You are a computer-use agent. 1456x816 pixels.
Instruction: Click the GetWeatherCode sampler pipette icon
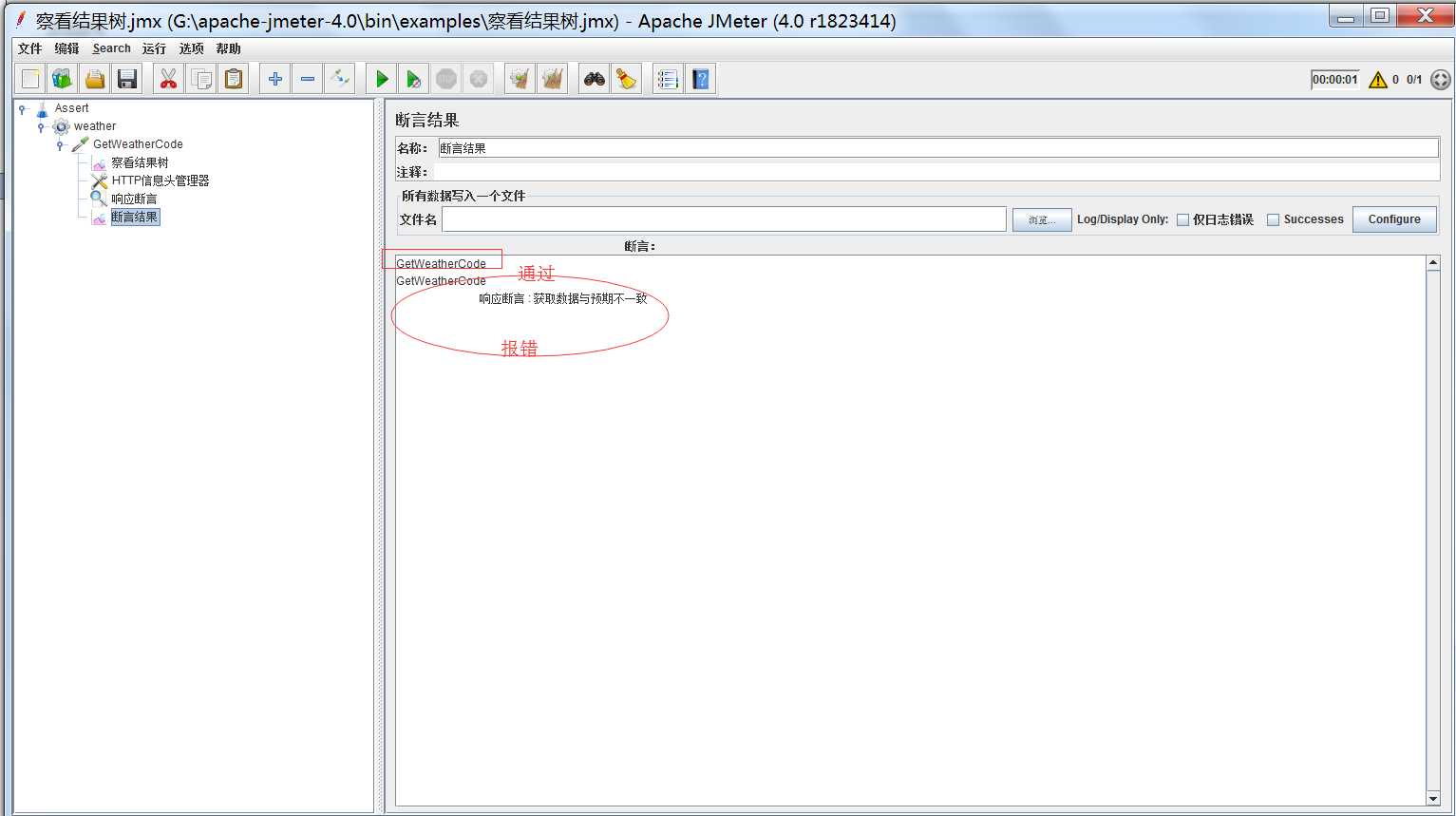pos(81,144)
